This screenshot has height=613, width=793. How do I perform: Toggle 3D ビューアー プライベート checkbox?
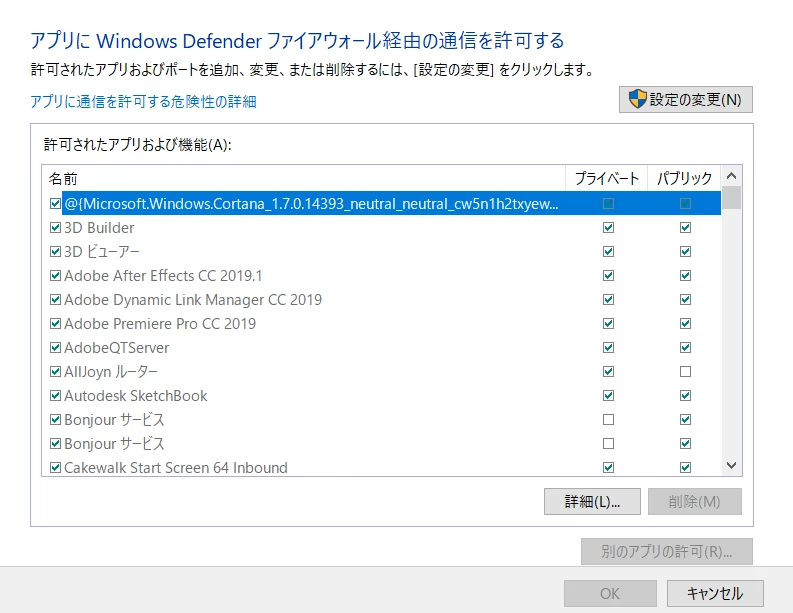[x=608, y=251]
